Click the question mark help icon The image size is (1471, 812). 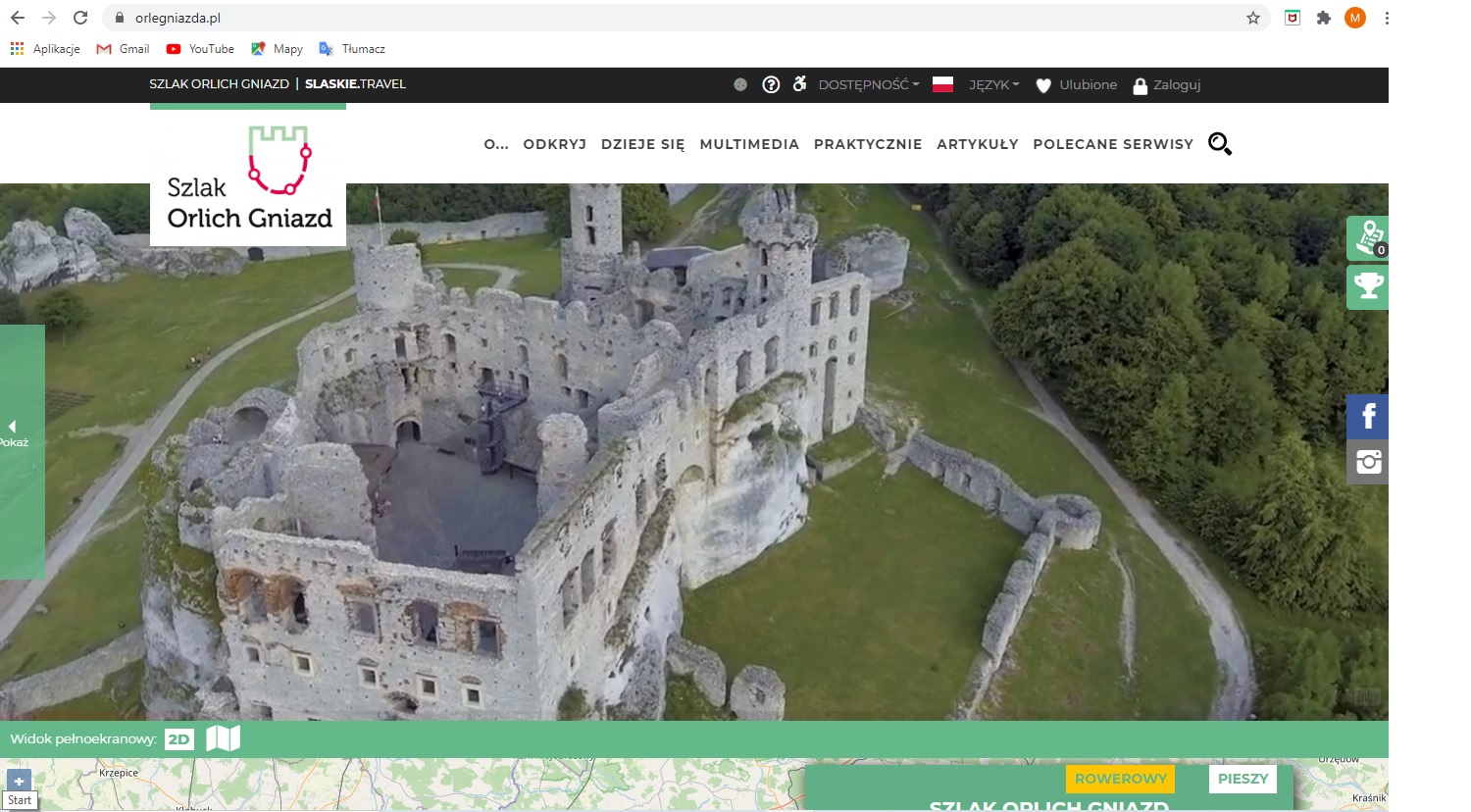tap(771, 85)
